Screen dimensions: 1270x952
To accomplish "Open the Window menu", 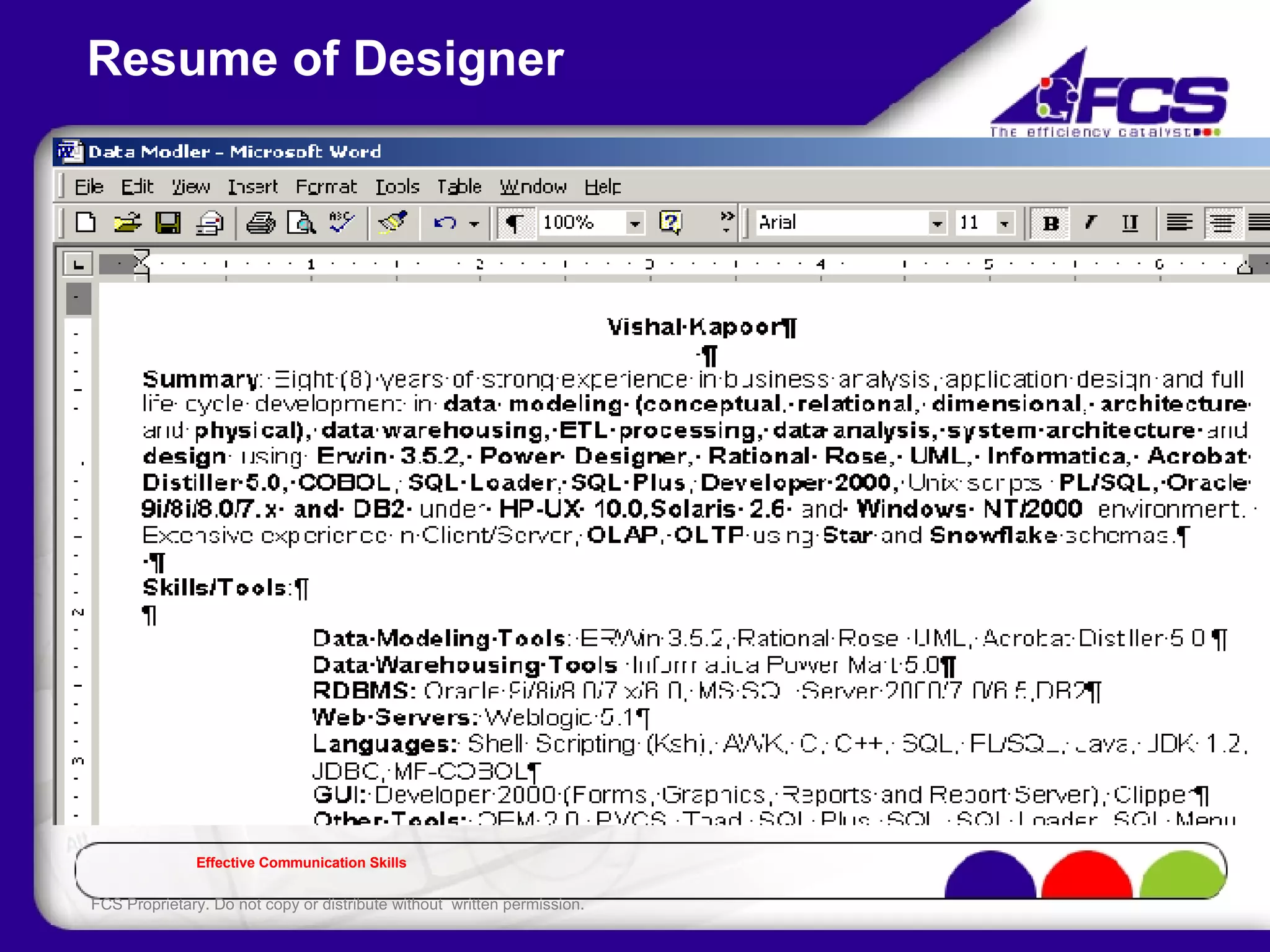I will 533,187.
